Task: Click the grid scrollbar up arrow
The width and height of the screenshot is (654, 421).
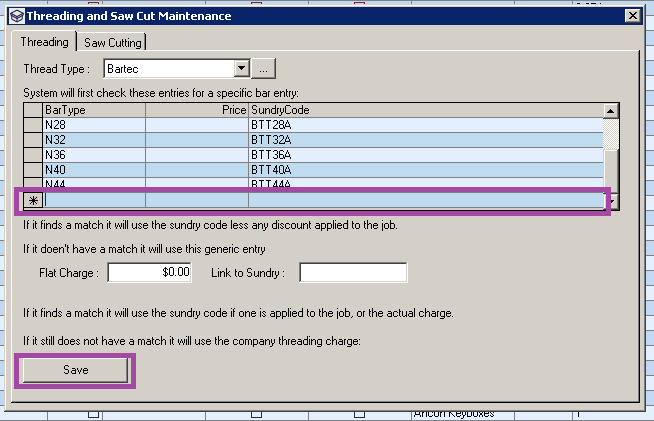Action: click(x=611, y=111)
